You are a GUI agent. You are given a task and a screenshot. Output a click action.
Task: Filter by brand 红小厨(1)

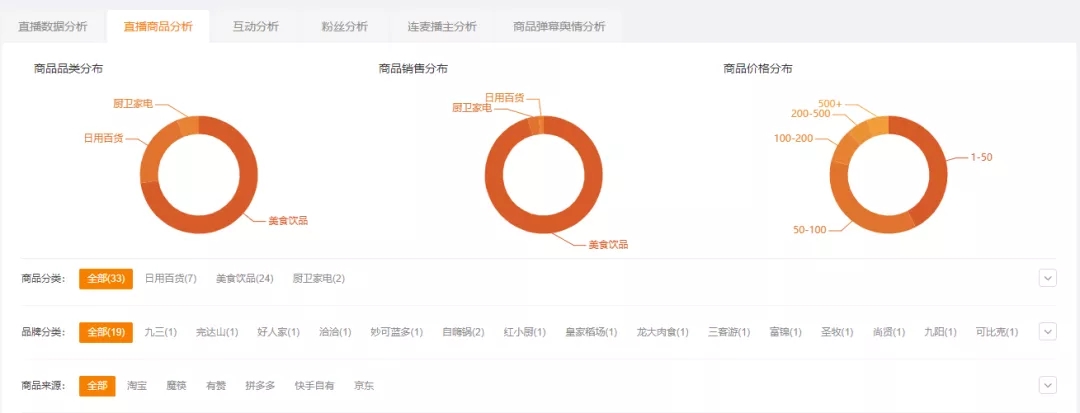click(525, 332)
